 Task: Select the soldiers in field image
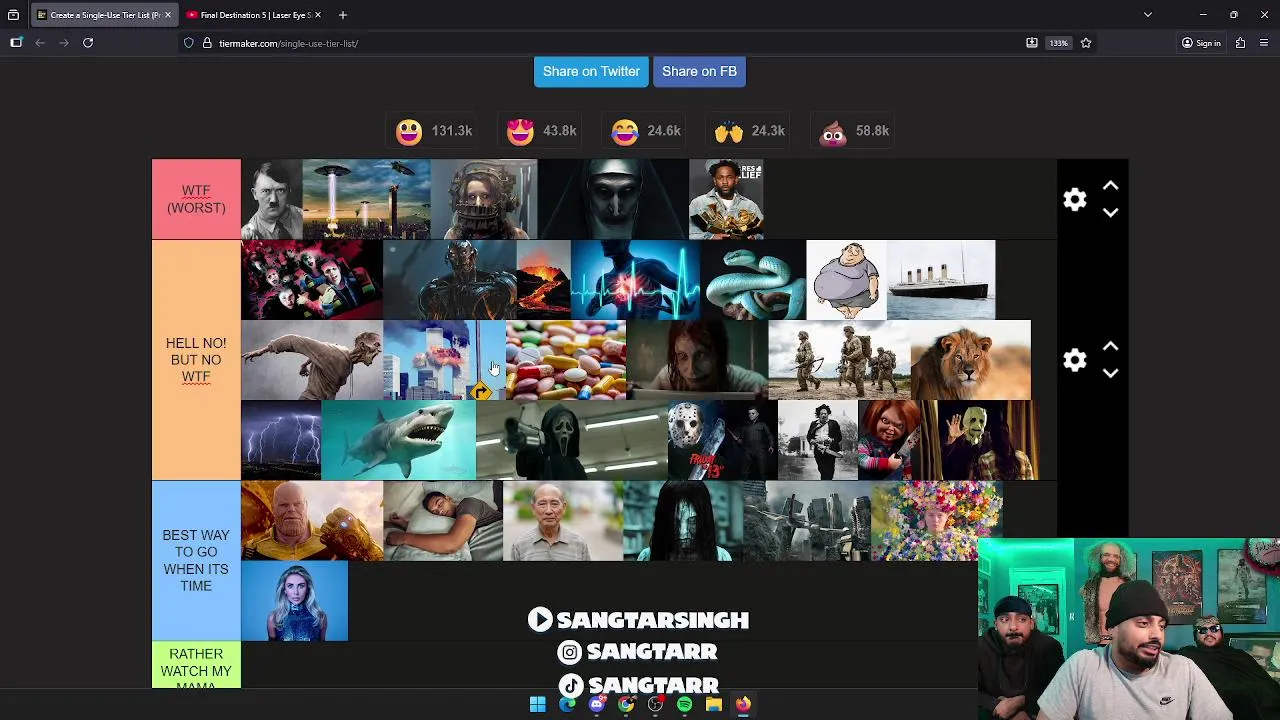[838, 360]
